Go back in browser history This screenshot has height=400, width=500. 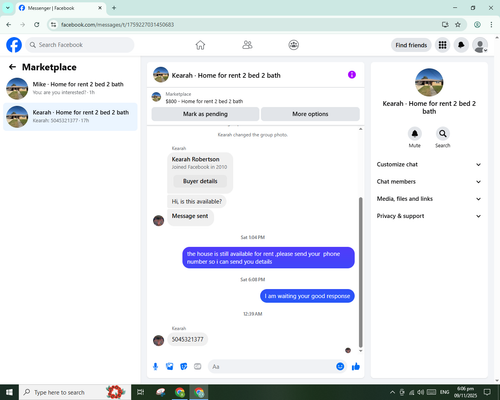coord(9,25)
